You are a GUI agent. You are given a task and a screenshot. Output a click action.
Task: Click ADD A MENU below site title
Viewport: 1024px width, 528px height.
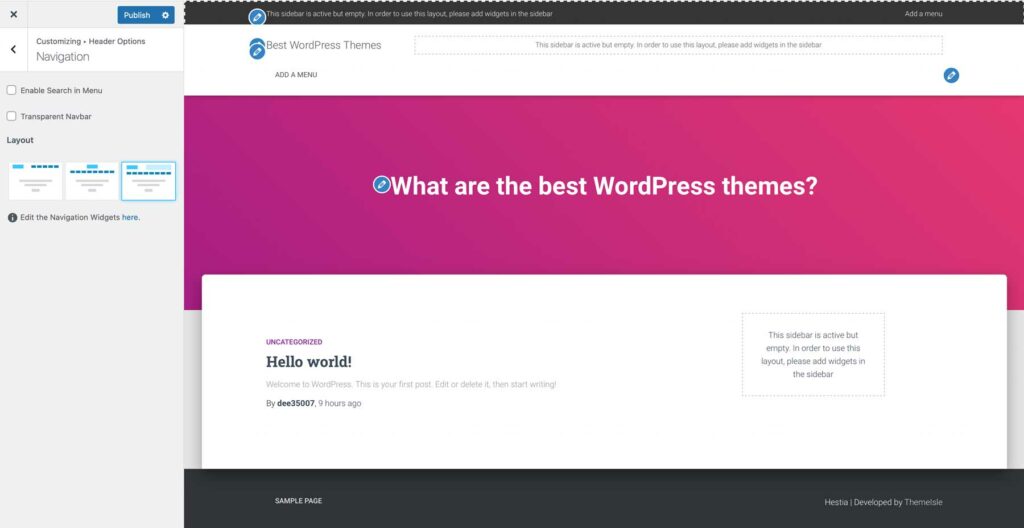coord(296,75)
